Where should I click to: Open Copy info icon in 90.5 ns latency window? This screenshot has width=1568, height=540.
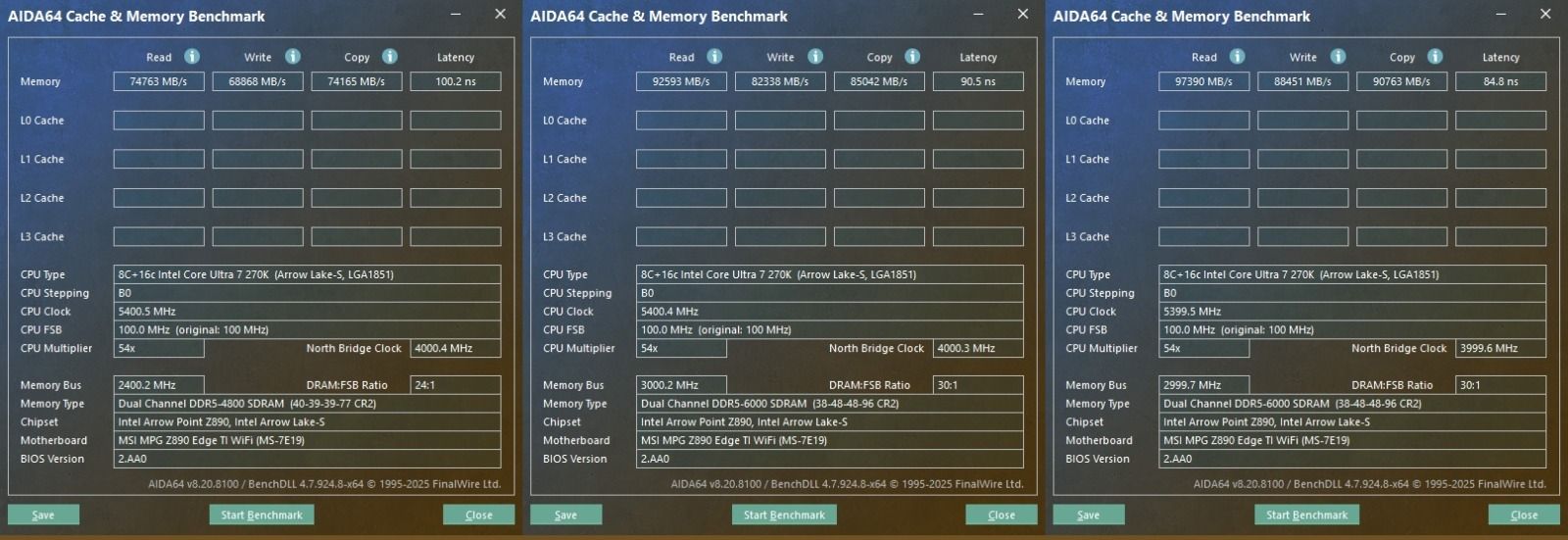pyautogui.click(x=911, y=57)
